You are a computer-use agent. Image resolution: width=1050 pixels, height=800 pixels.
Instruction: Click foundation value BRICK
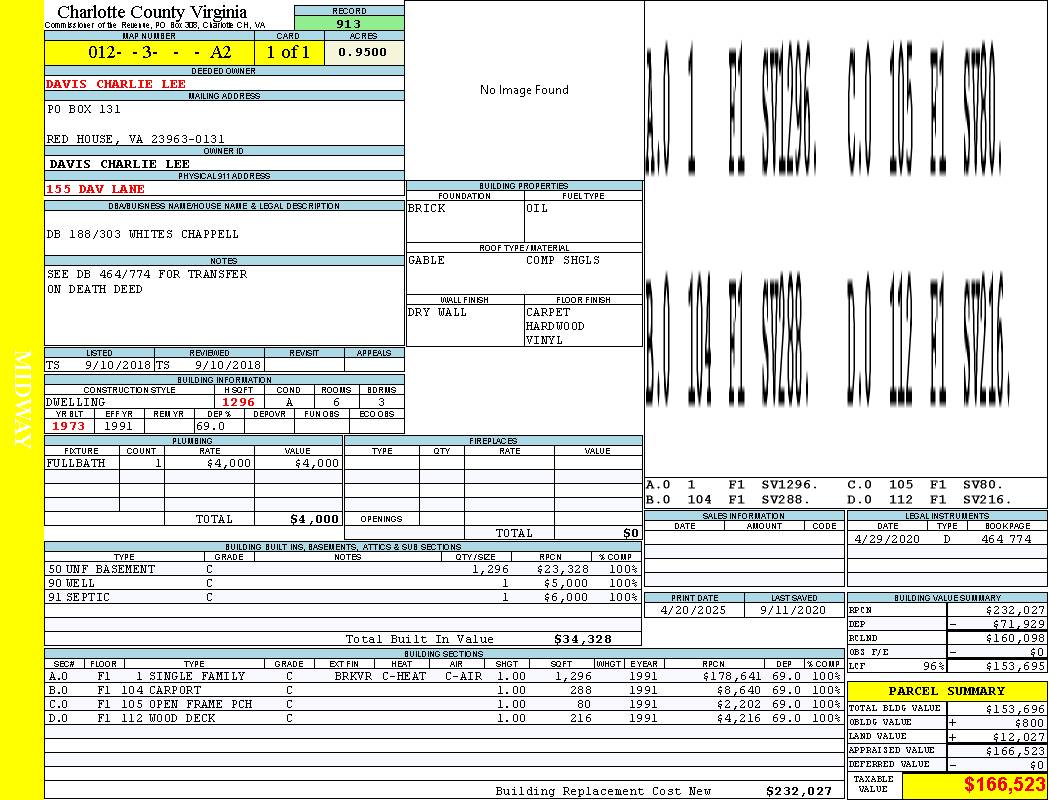point(427,208)
